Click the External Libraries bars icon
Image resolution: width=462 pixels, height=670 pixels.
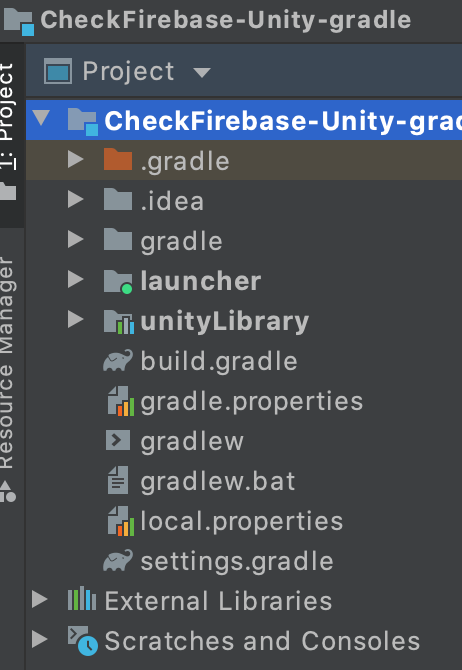pyautogui.click(x=82, y=599)
